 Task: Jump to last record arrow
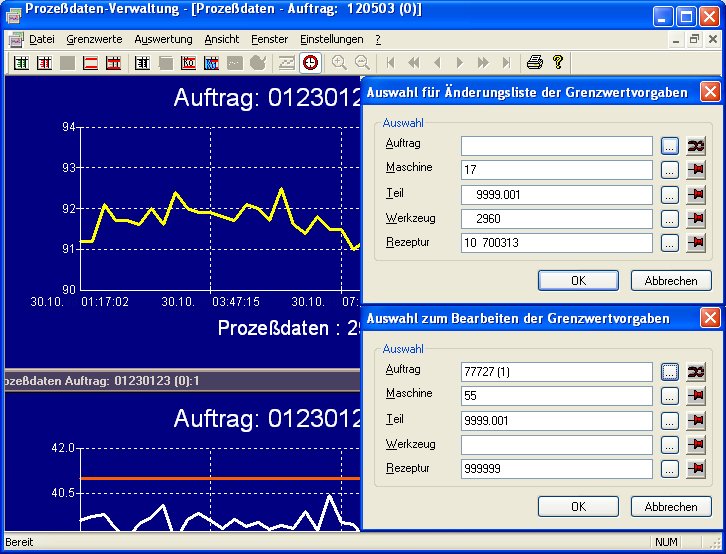tap(506, 62)
